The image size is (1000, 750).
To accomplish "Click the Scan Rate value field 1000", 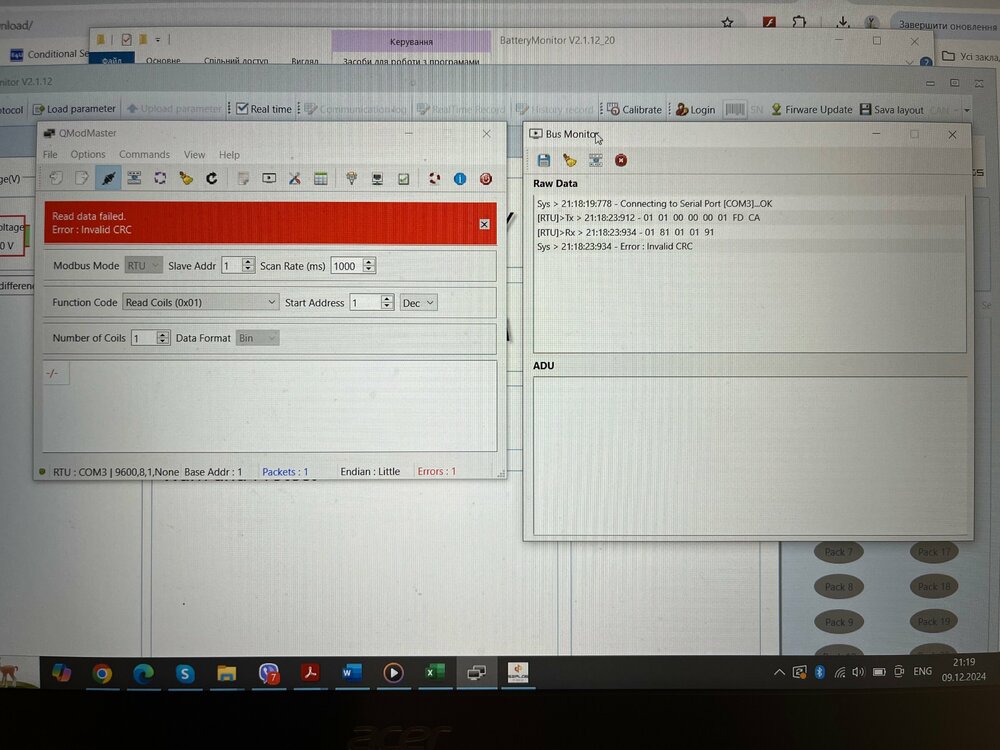I will [x=346, y=266].
